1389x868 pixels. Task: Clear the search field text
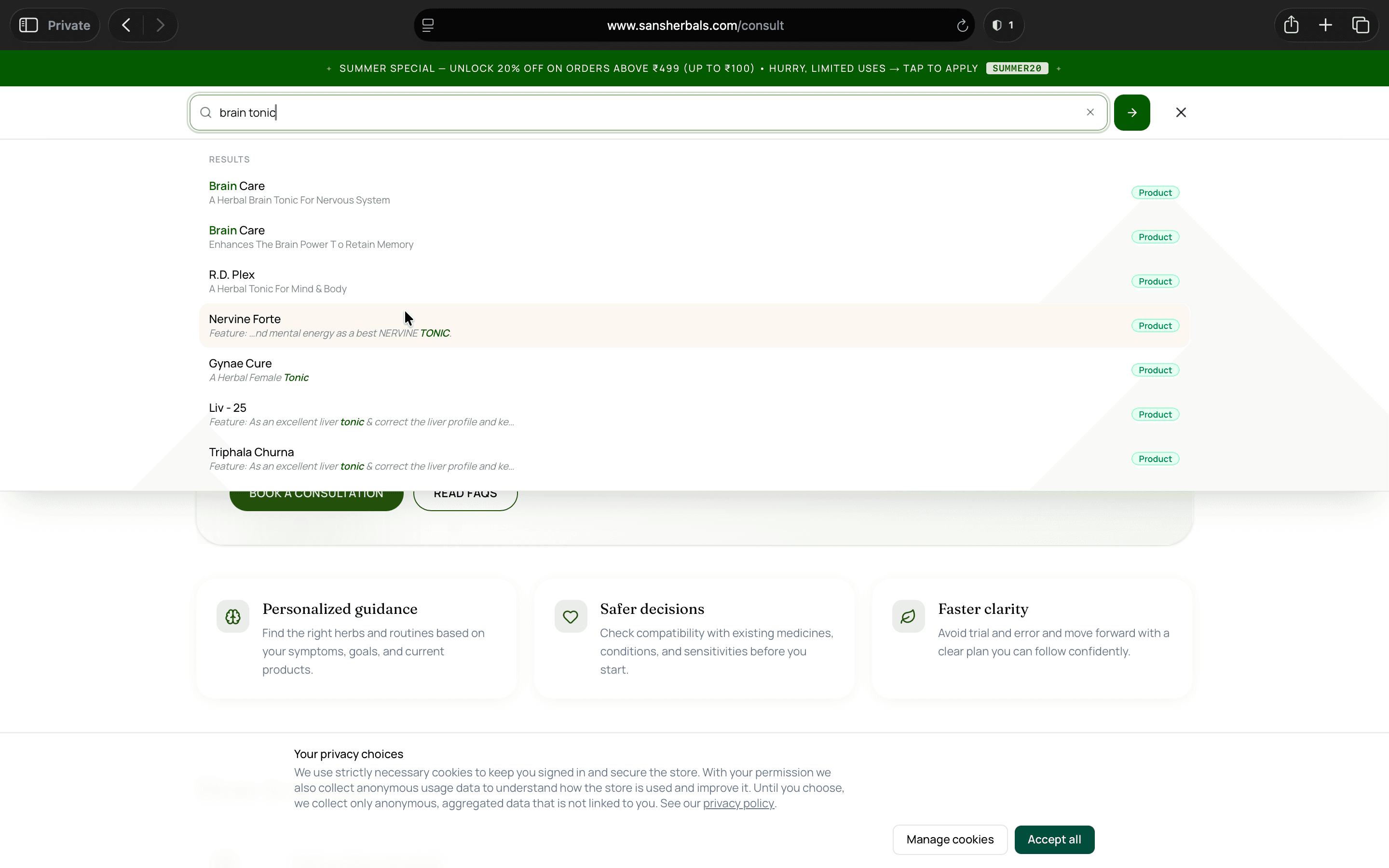[x=1090, y=112]
